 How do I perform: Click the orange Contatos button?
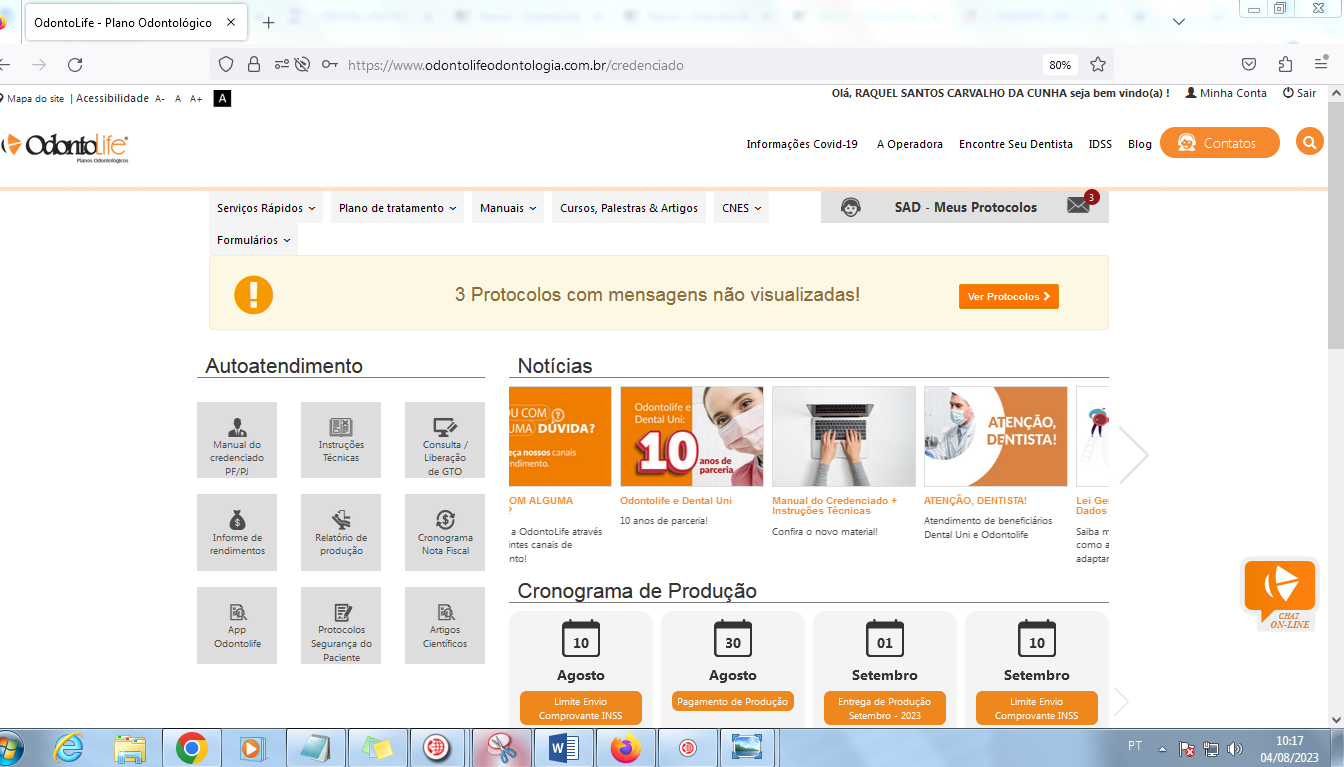pos(1220,143)
